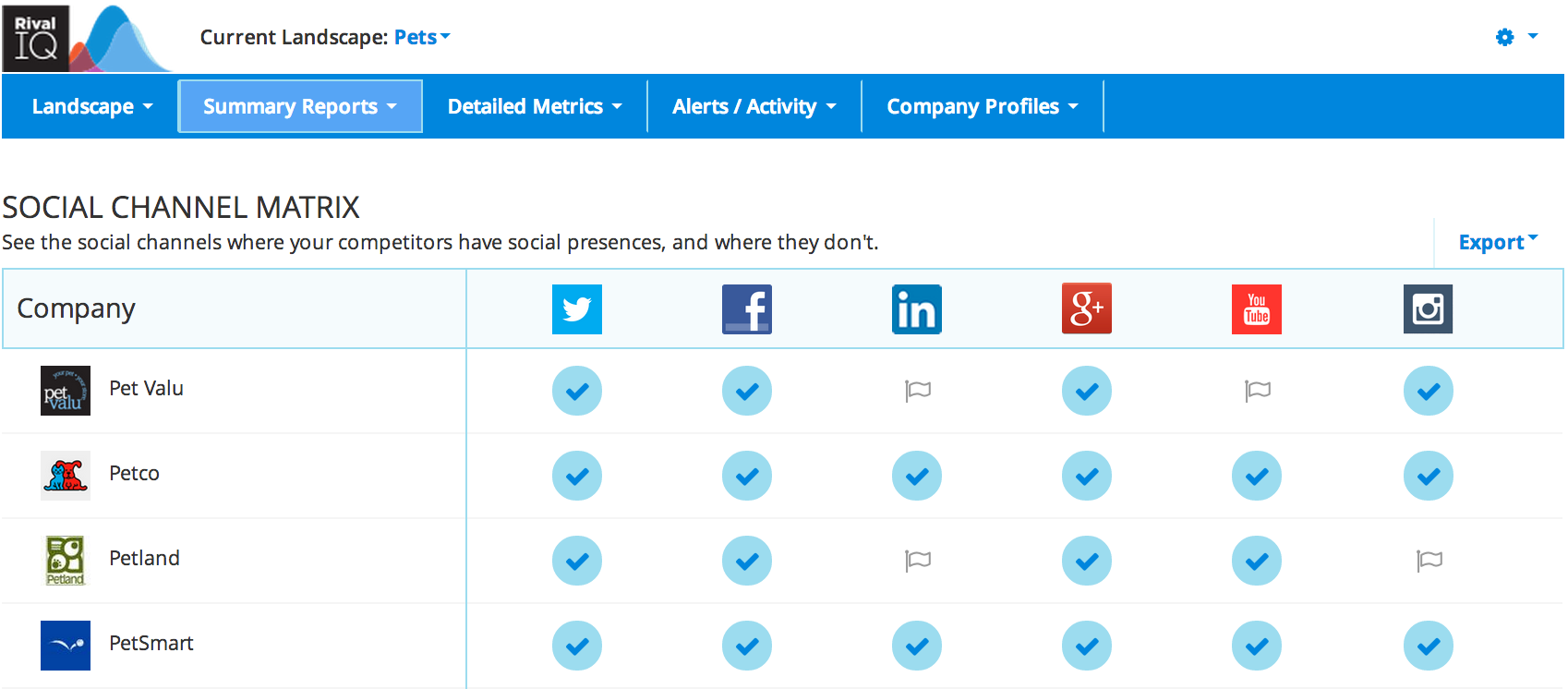Click Petland's LinkedIn flag icon
Screen dimensions: 1568x689
(x=918, y=561)
